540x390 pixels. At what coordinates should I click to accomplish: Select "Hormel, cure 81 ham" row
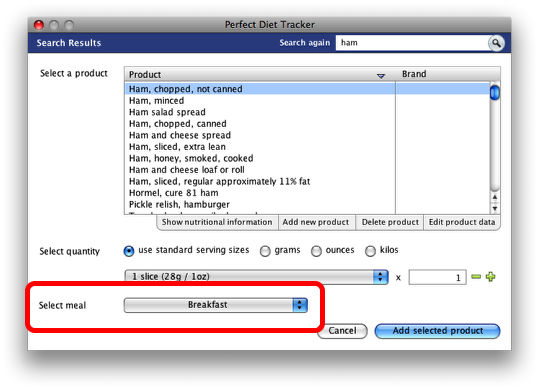click(307, 193)
